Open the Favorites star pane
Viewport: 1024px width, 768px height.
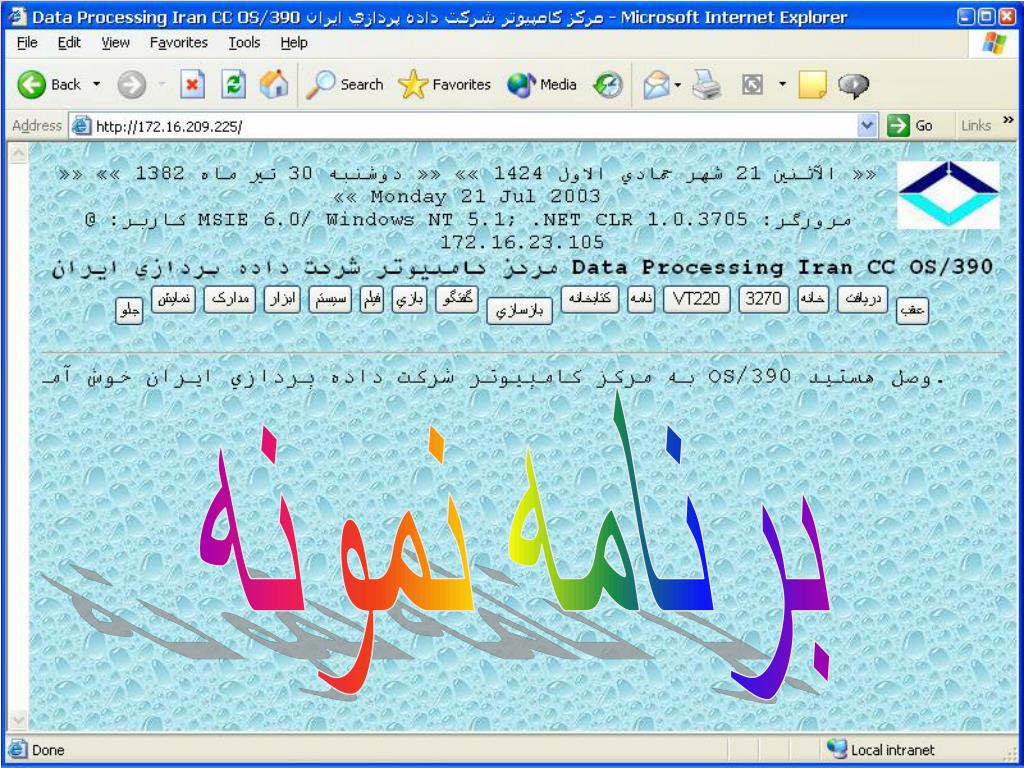click(445, 85)
